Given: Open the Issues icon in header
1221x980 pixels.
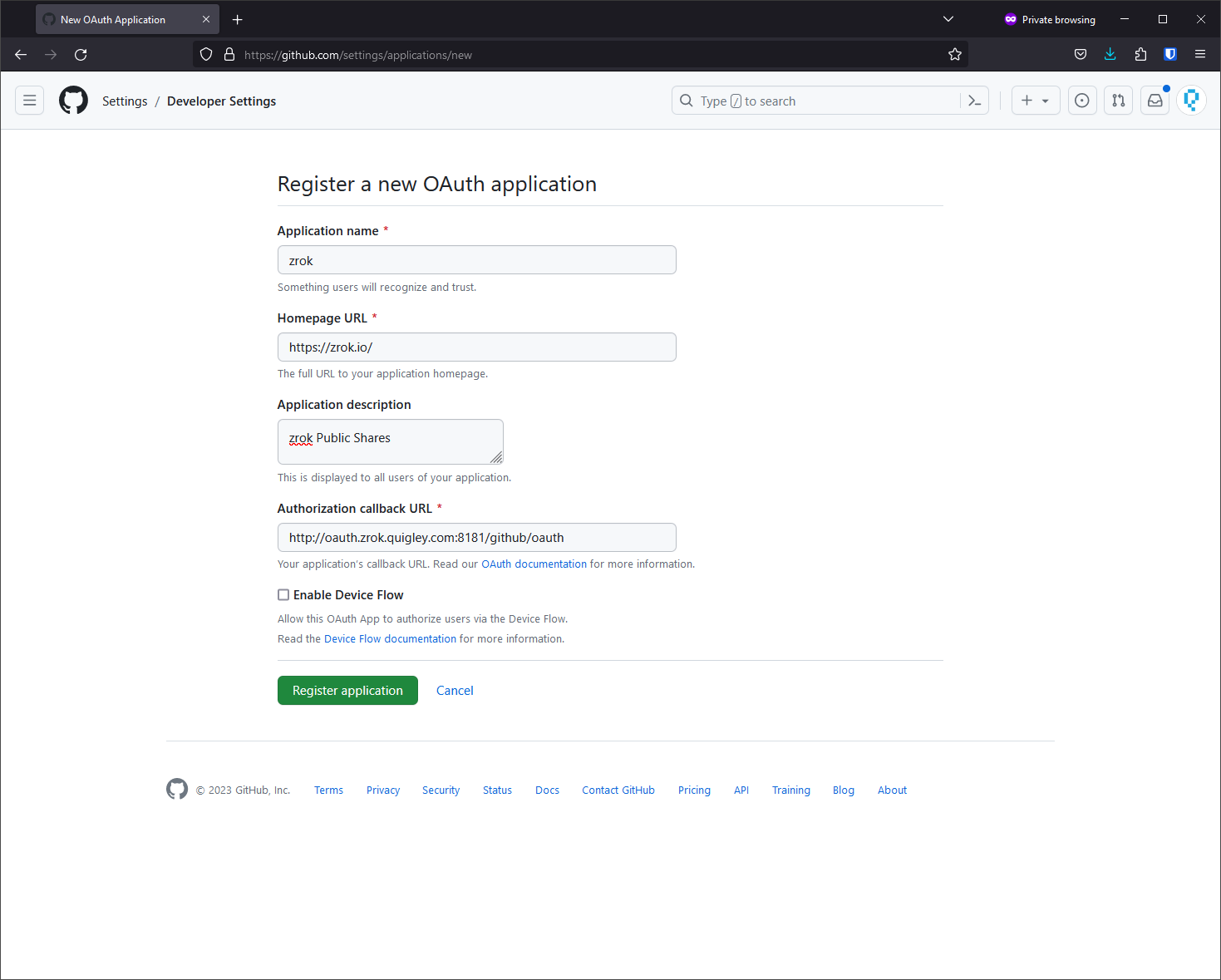Looking at the screenshot, I should 1081,101.
